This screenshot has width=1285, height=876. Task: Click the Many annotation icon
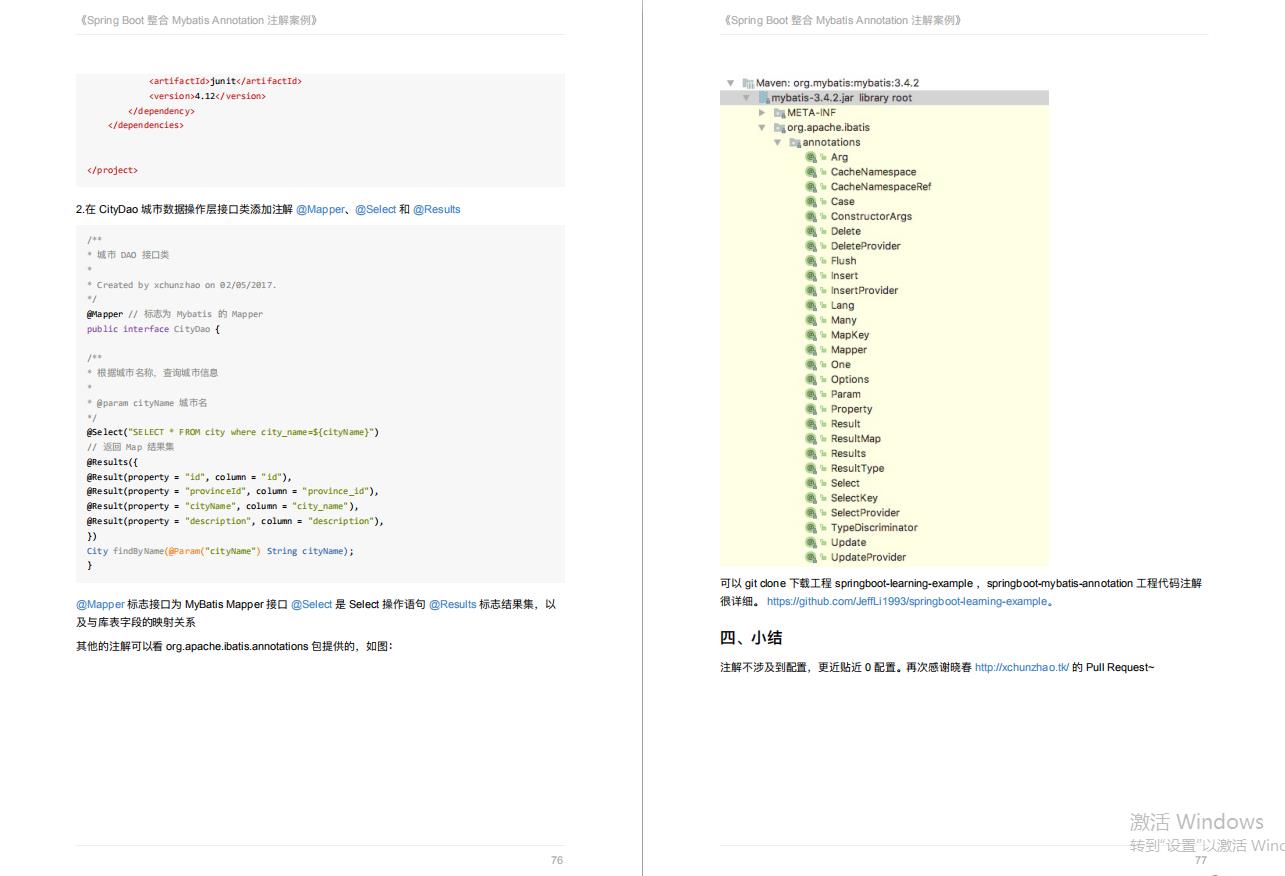pyautogui.click(x=811, y=320)
